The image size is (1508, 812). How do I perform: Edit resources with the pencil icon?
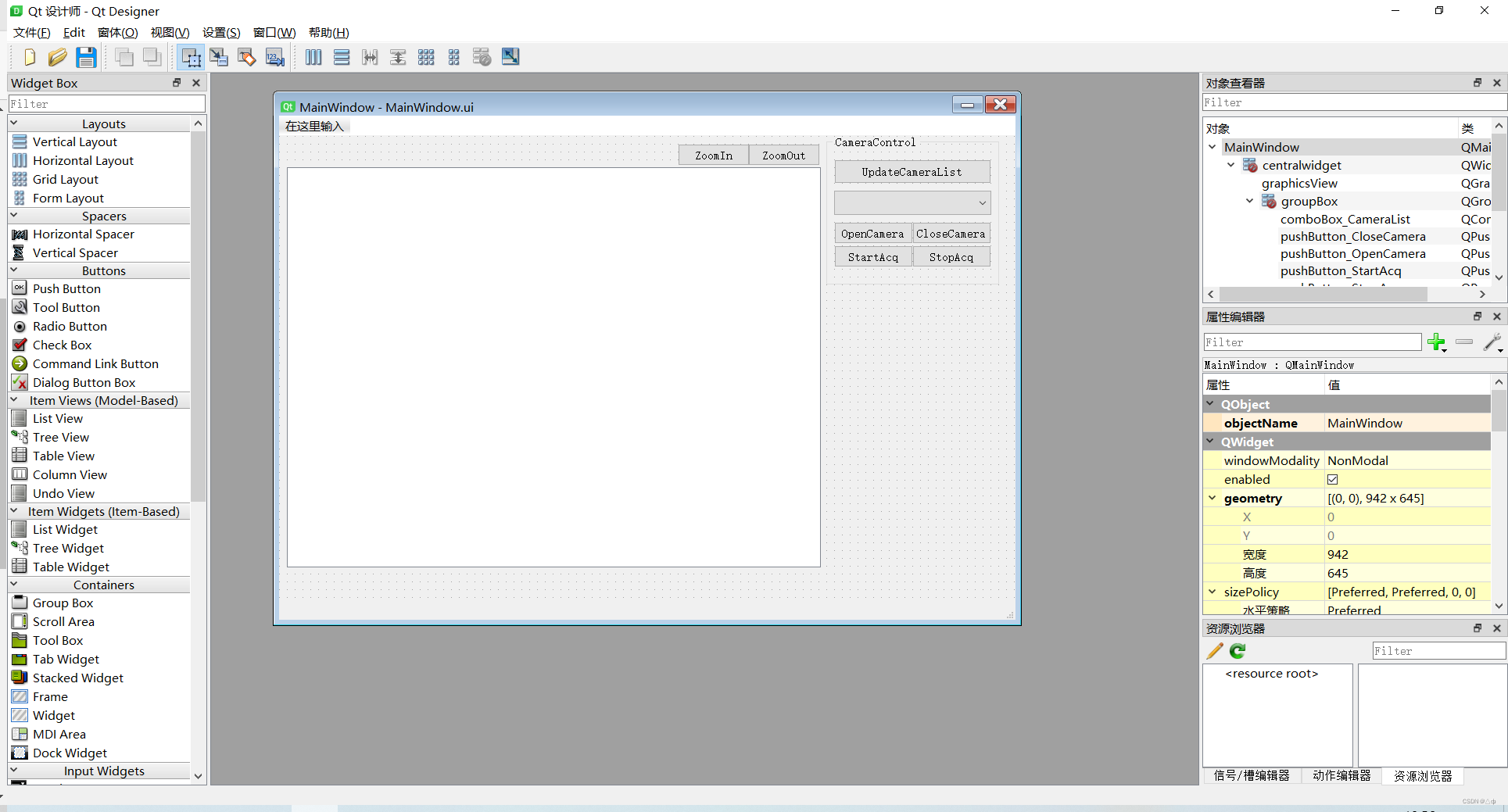pos(1215,651)
